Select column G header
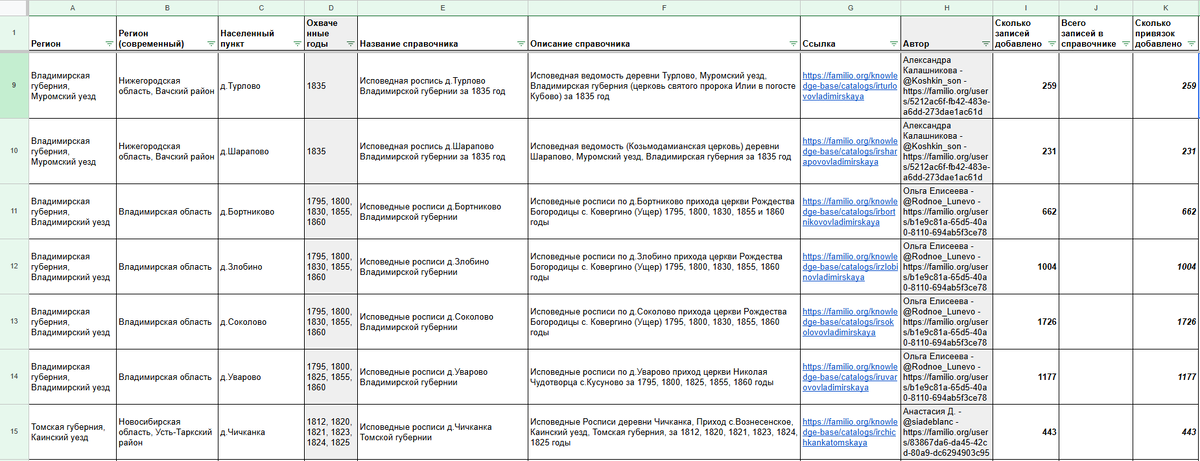The height and width of the screenshot is (461, 1200). 848,7
